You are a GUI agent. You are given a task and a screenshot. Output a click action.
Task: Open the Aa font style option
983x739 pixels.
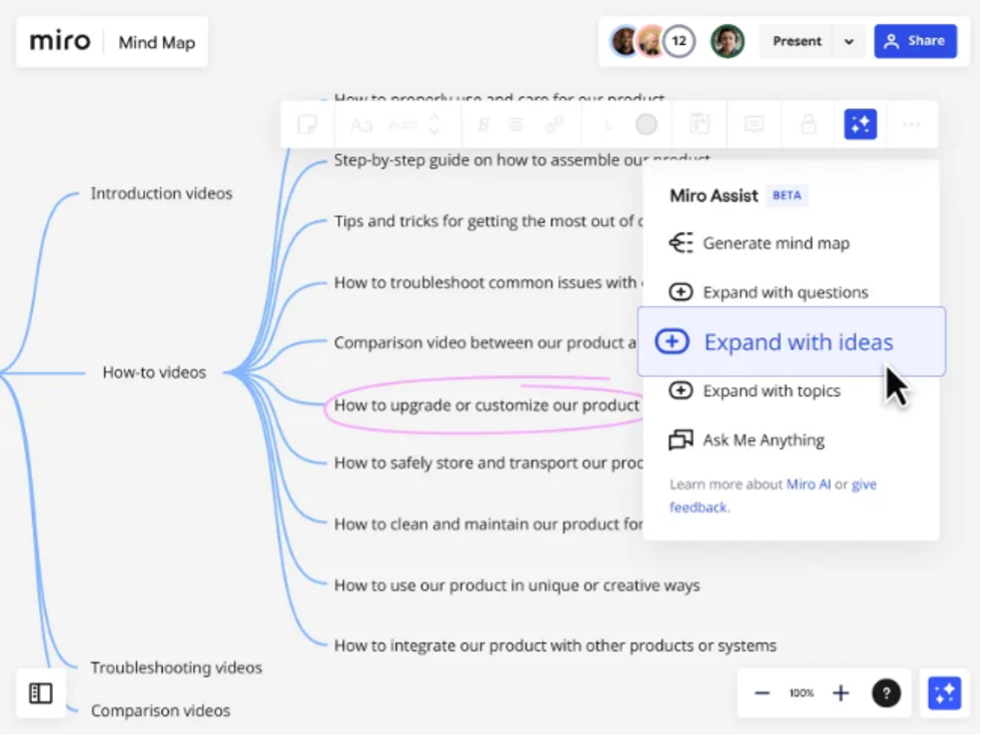pyautogui.click(x=360, y=125)
